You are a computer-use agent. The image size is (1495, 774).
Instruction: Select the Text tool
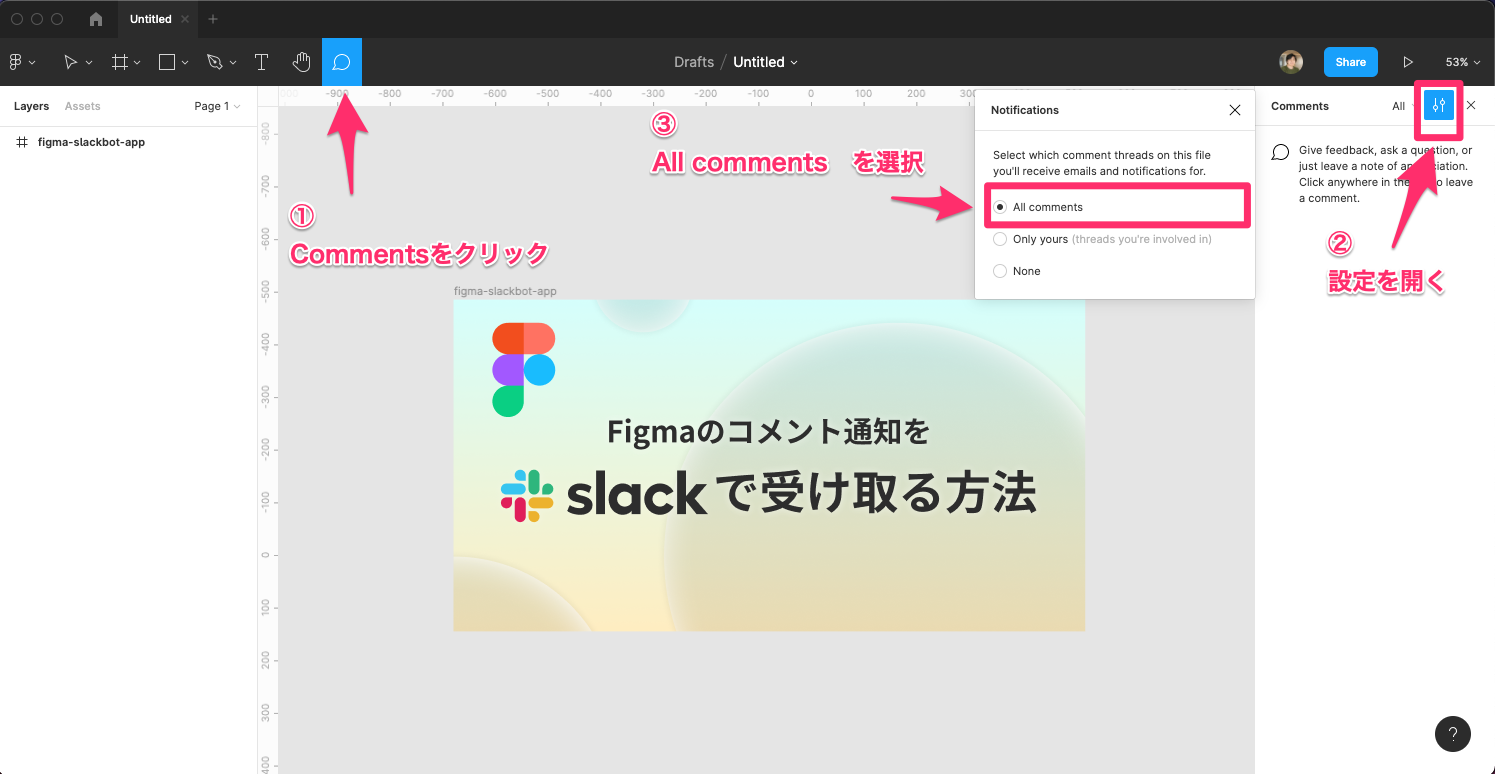point(261,61)
